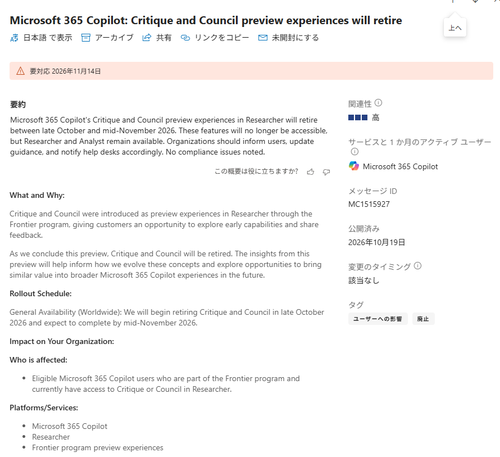Click the 上へ tooltip button
Image resolution: width=500 pixels, height=457 pixels.
455,28
